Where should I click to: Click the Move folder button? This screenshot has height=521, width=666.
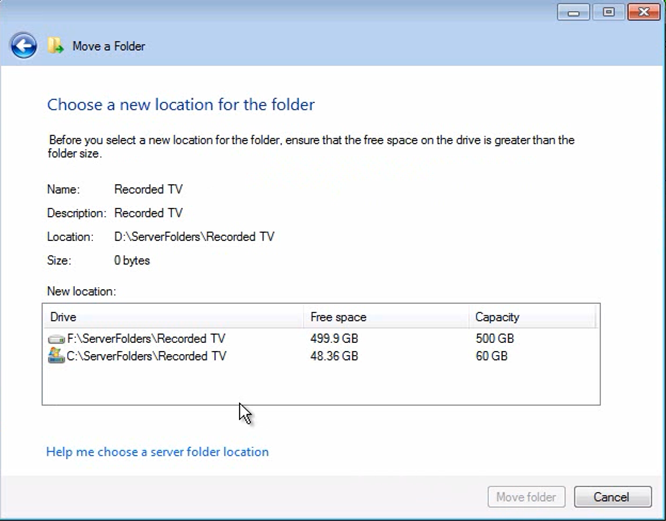526,497
